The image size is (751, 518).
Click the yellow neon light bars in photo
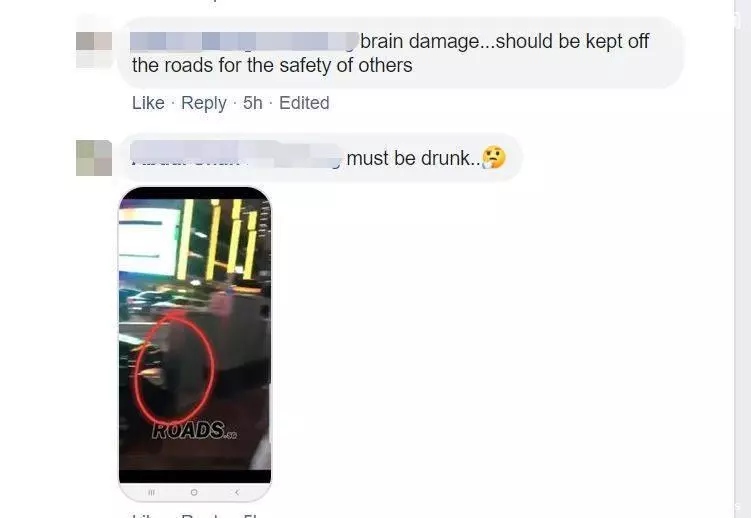[218, 239]
